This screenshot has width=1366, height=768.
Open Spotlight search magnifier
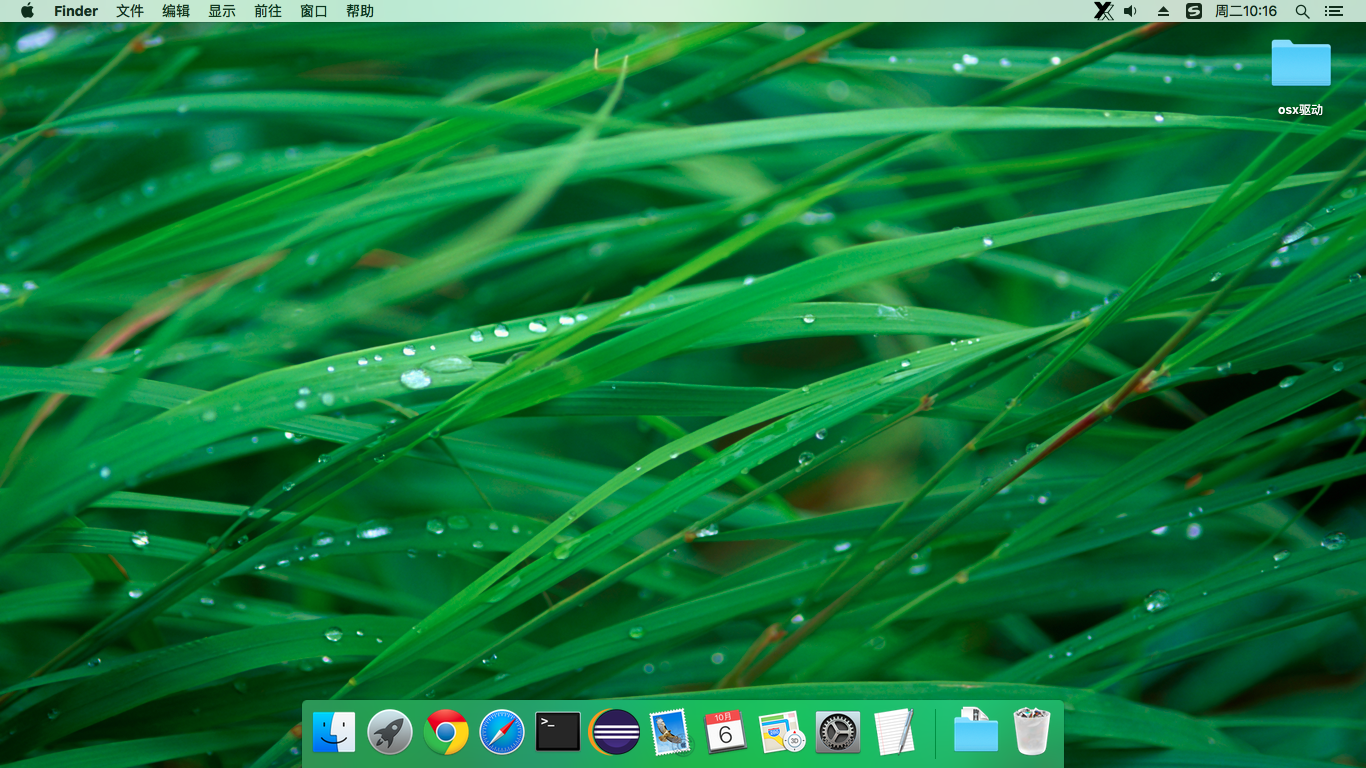pyautogui.click(x=1302, y=11)
